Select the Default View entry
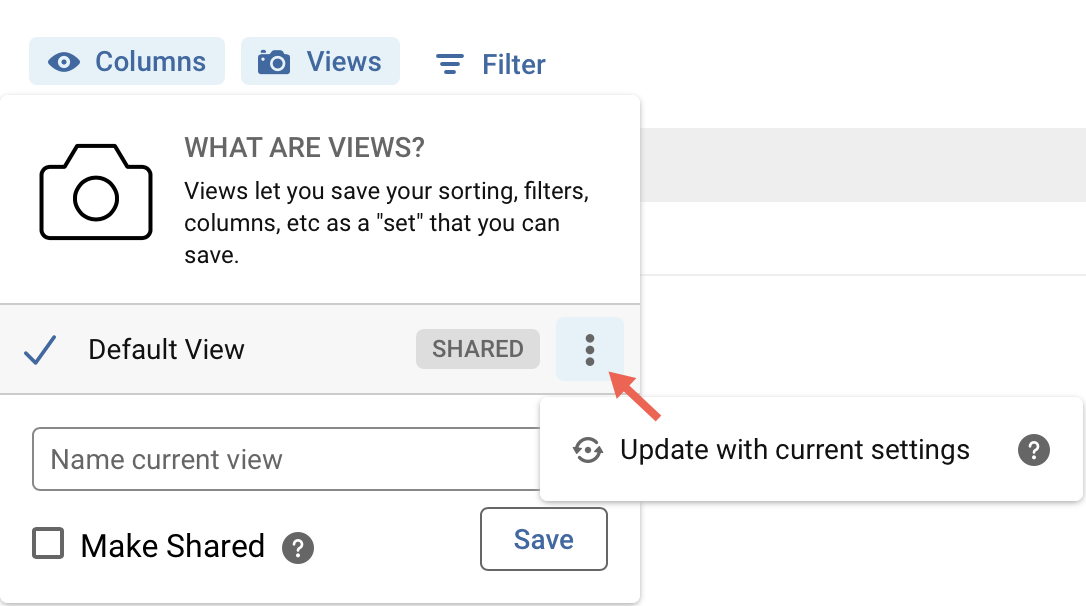Screen dimensions: 1086x606 (x=166, y=349)
